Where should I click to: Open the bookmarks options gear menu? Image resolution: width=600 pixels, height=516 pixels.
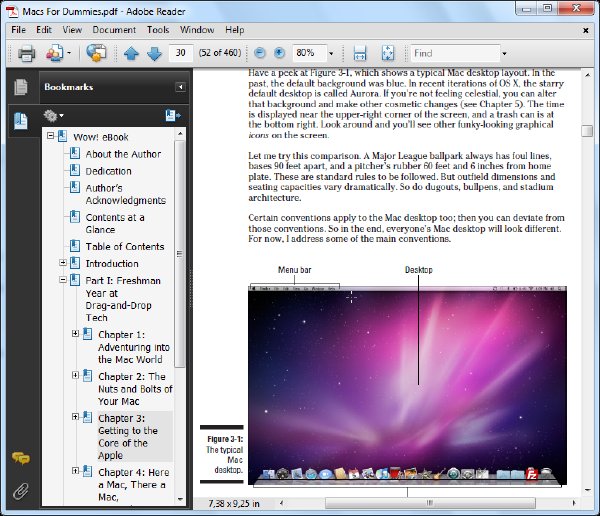(x=54, y=115)
